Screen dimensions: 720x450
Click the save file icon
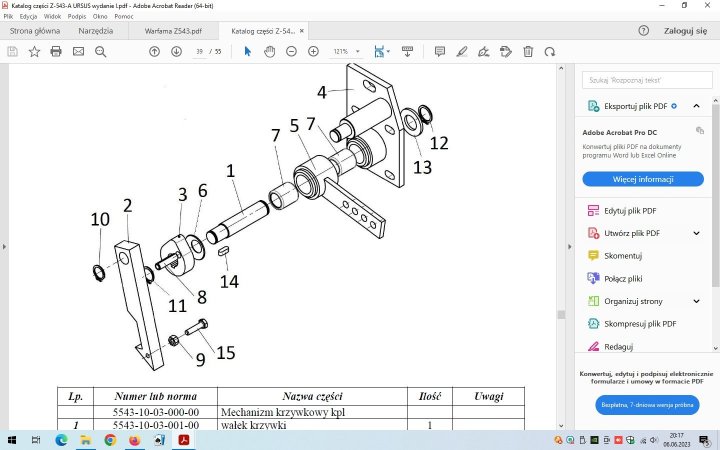pyautogui.click(x=12, y=51)
